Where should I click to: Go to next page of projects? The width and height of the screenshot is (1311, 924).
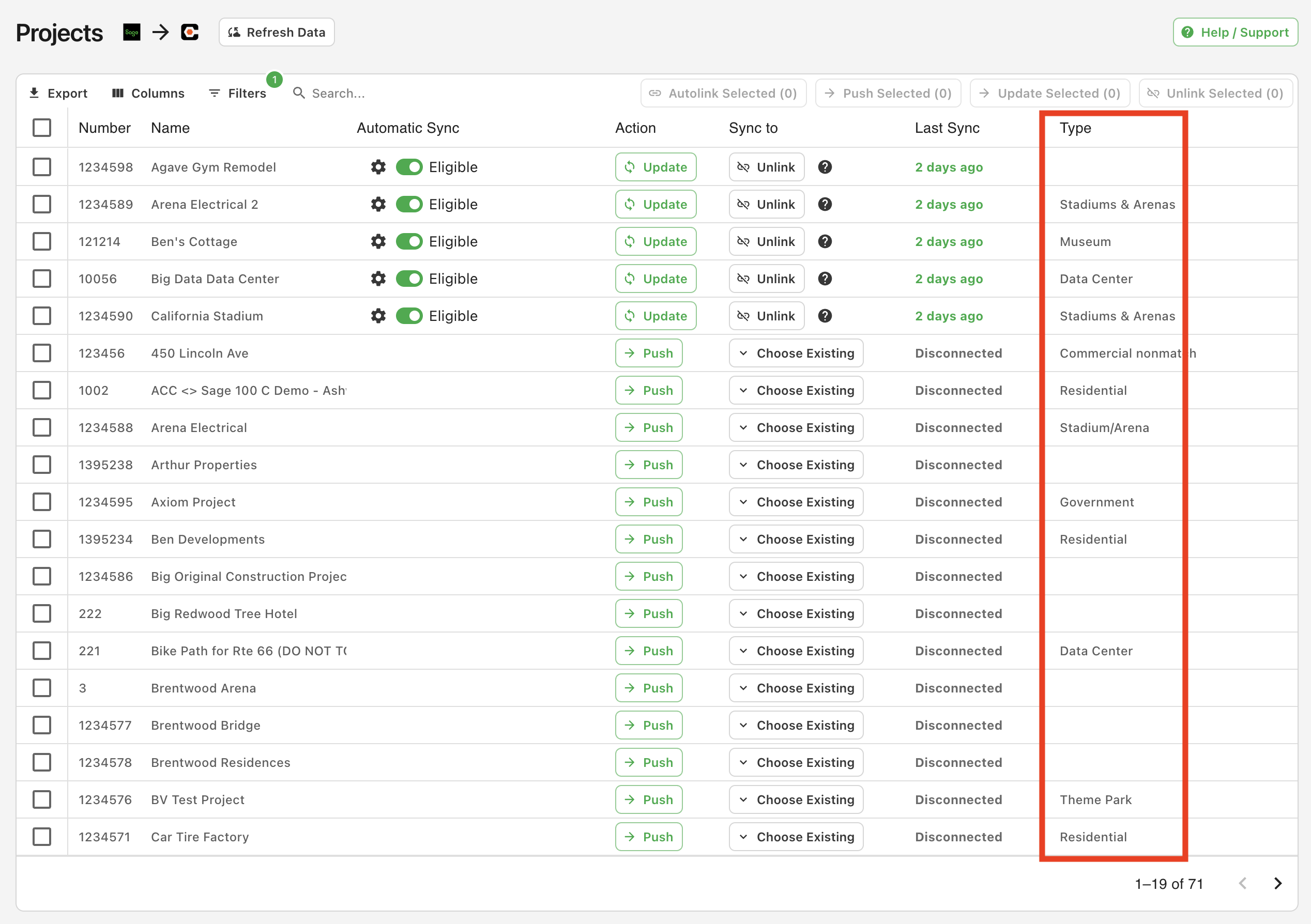[1278, 884]
